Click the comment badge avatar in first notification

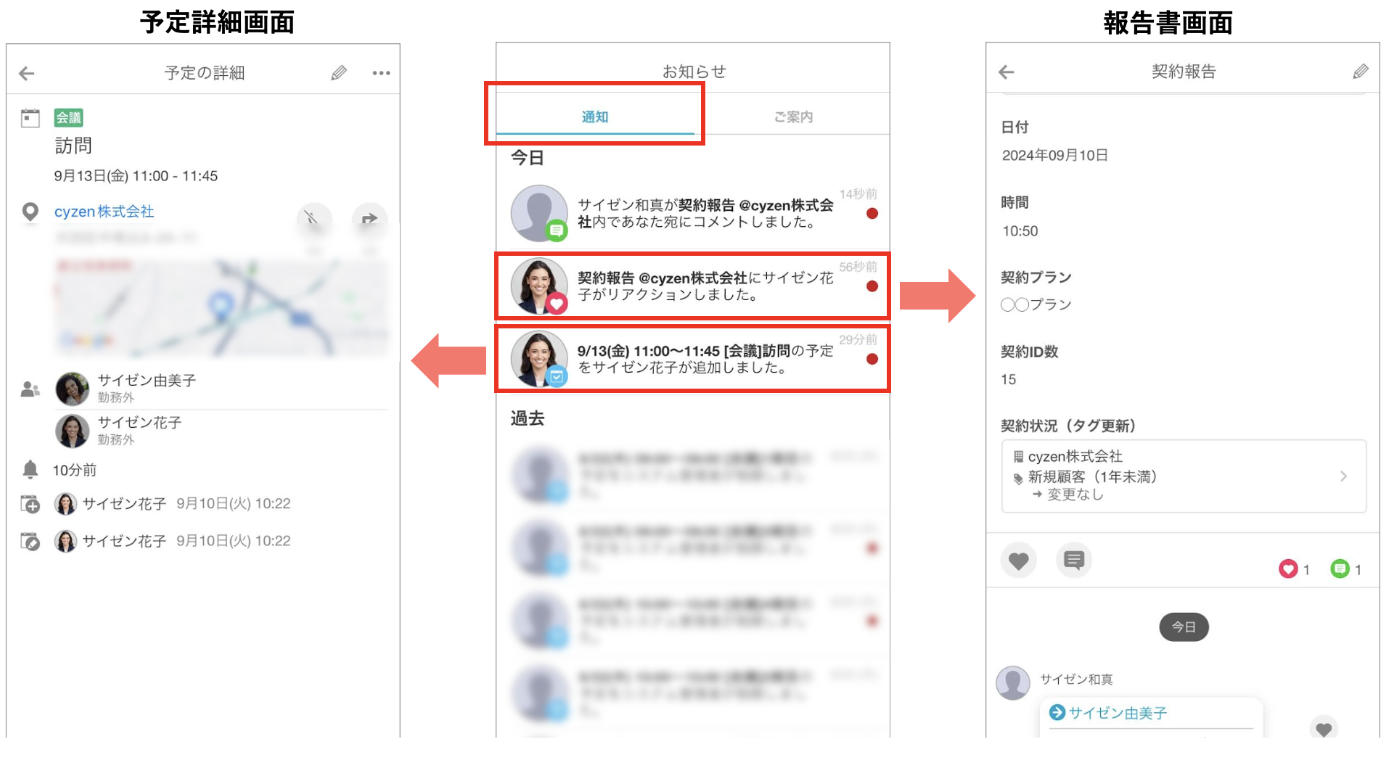point(539,213)
